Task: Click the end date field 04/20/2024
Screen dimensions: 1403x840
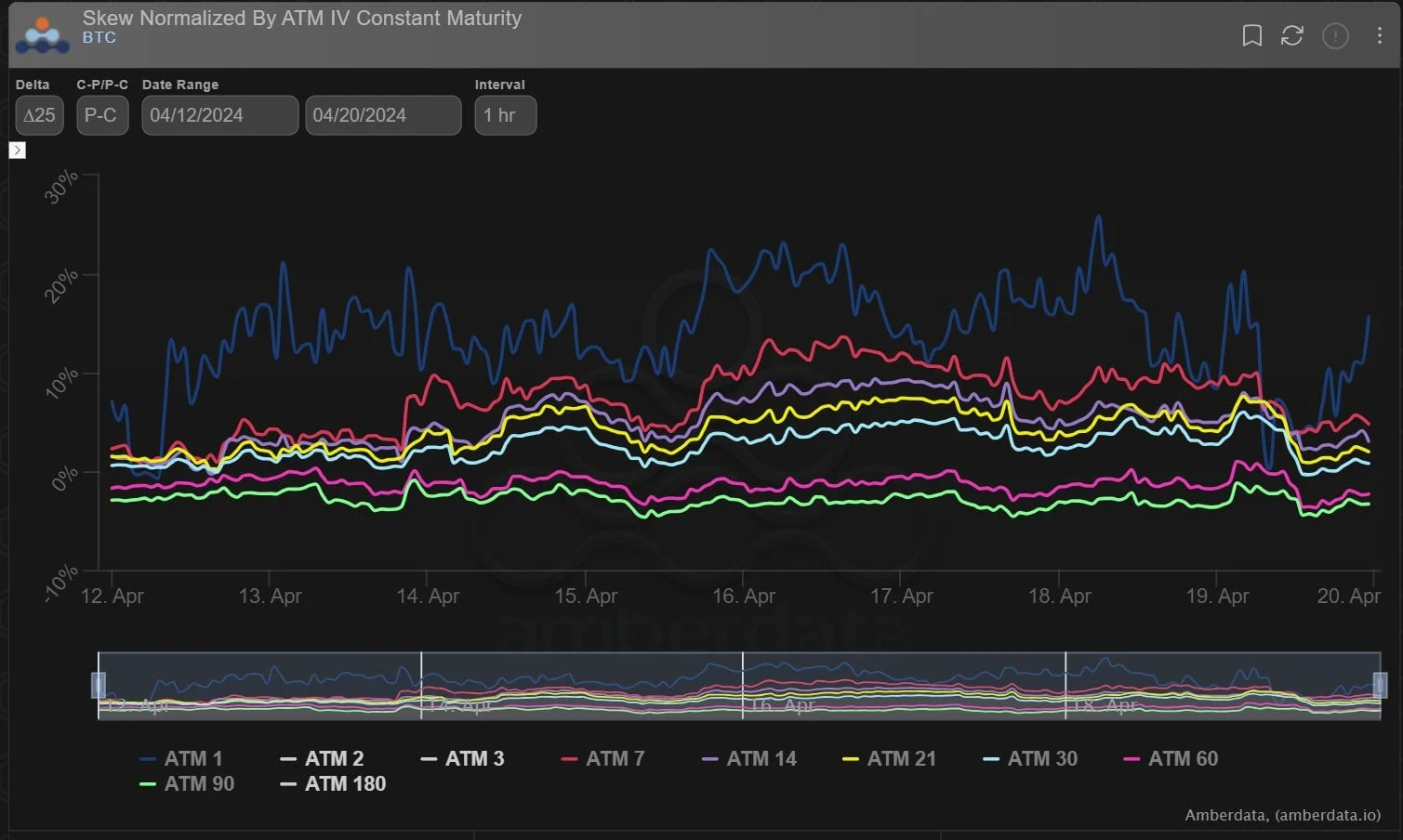Action: 383,115
